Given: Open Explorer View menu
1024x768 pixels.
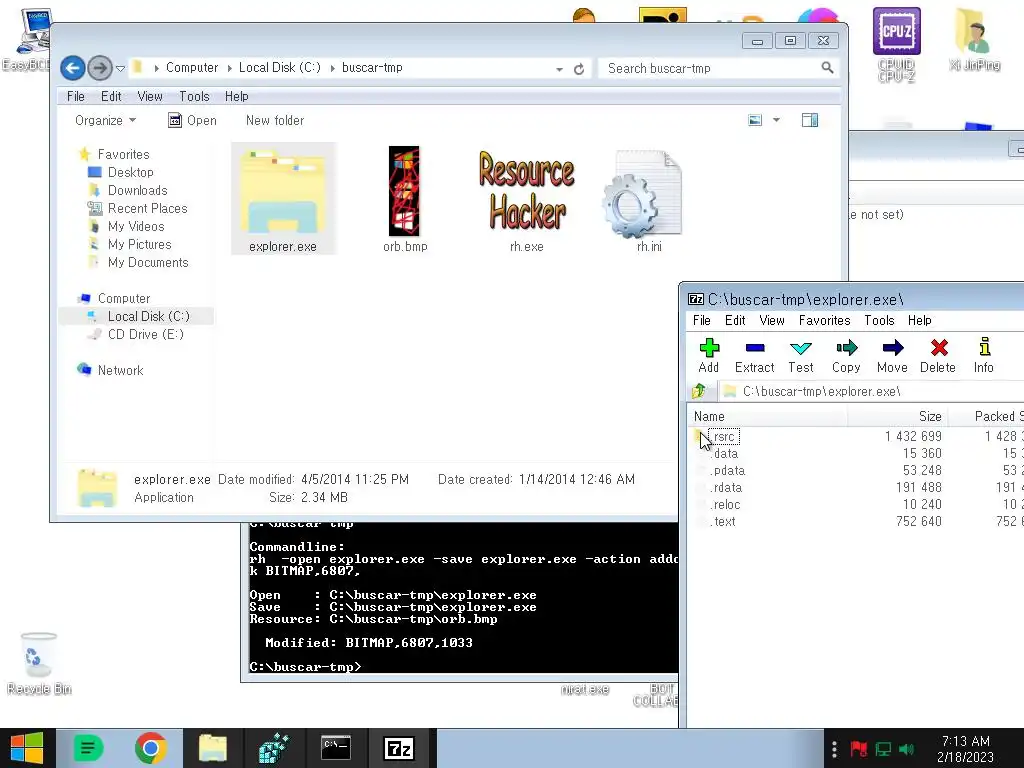Looking at the screenshot, I should 150,96.
